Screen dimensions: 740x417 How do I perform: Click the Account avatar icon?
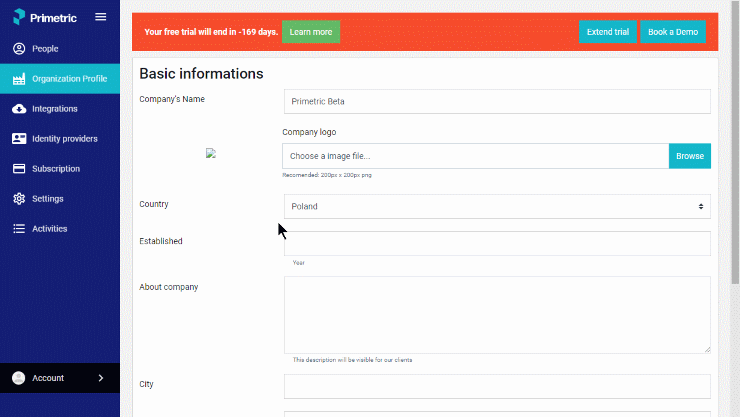click(18, 378)
